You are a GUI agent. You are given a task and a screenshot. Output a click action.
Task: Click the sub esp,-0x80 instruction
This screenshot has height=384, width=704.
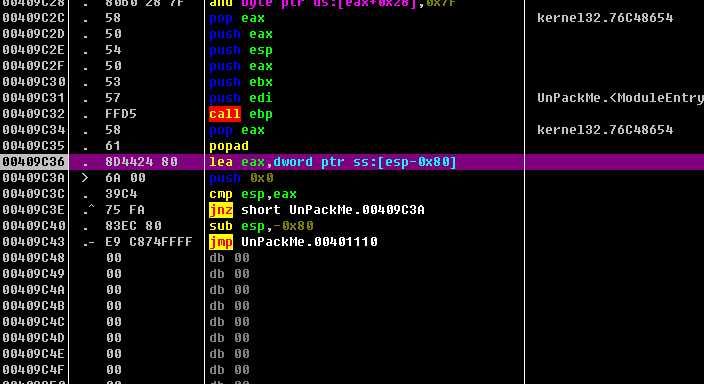point(261,226)
